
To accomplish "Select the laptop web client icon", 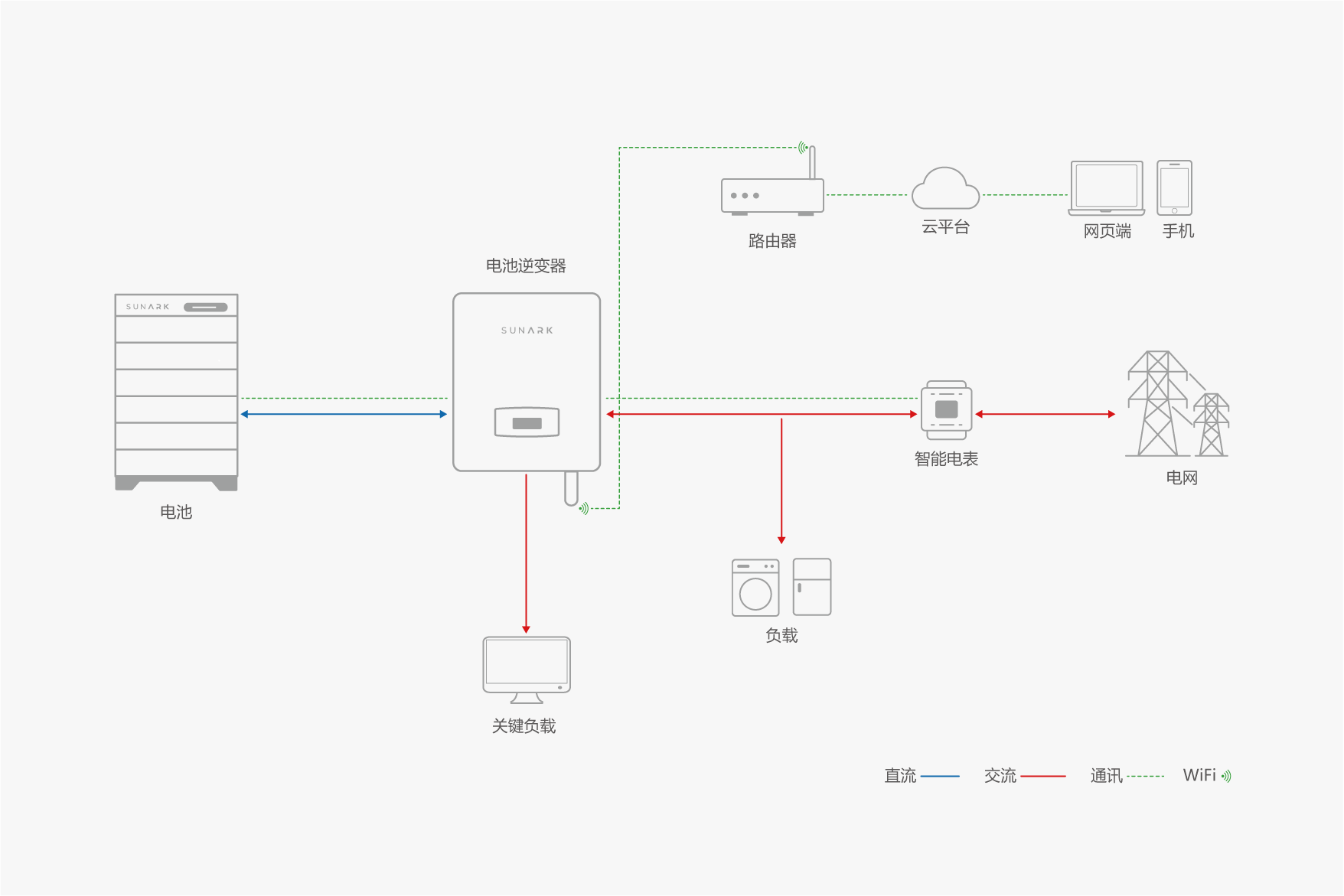I will [x=1107, y=188].
